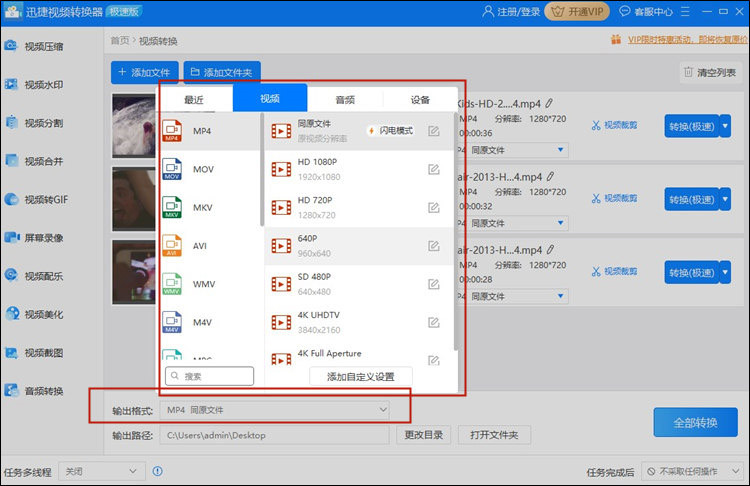Rename the Kids-HD file with the pencil icon

click(x=549, y=103)
